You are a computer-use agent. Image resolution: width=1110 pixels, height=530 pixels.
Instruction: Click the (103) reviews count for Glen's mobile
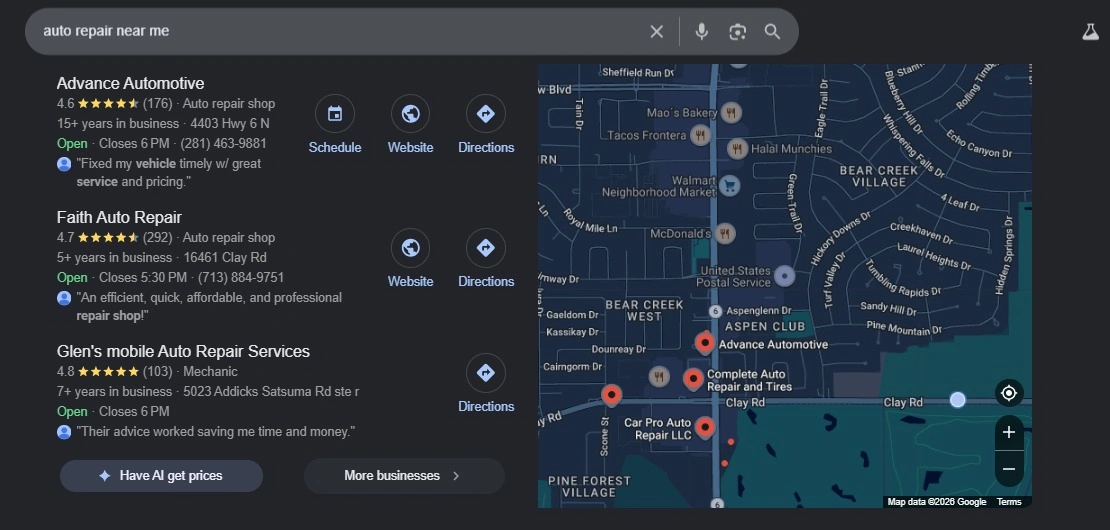coord(158,371)
